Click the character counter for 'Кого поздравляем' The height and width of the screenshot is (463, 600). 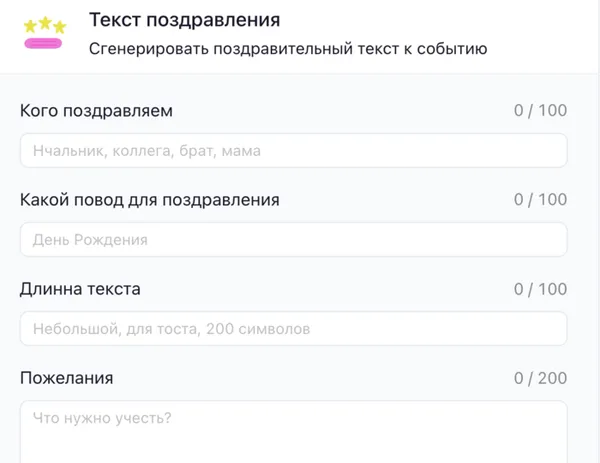coord(540,111)
